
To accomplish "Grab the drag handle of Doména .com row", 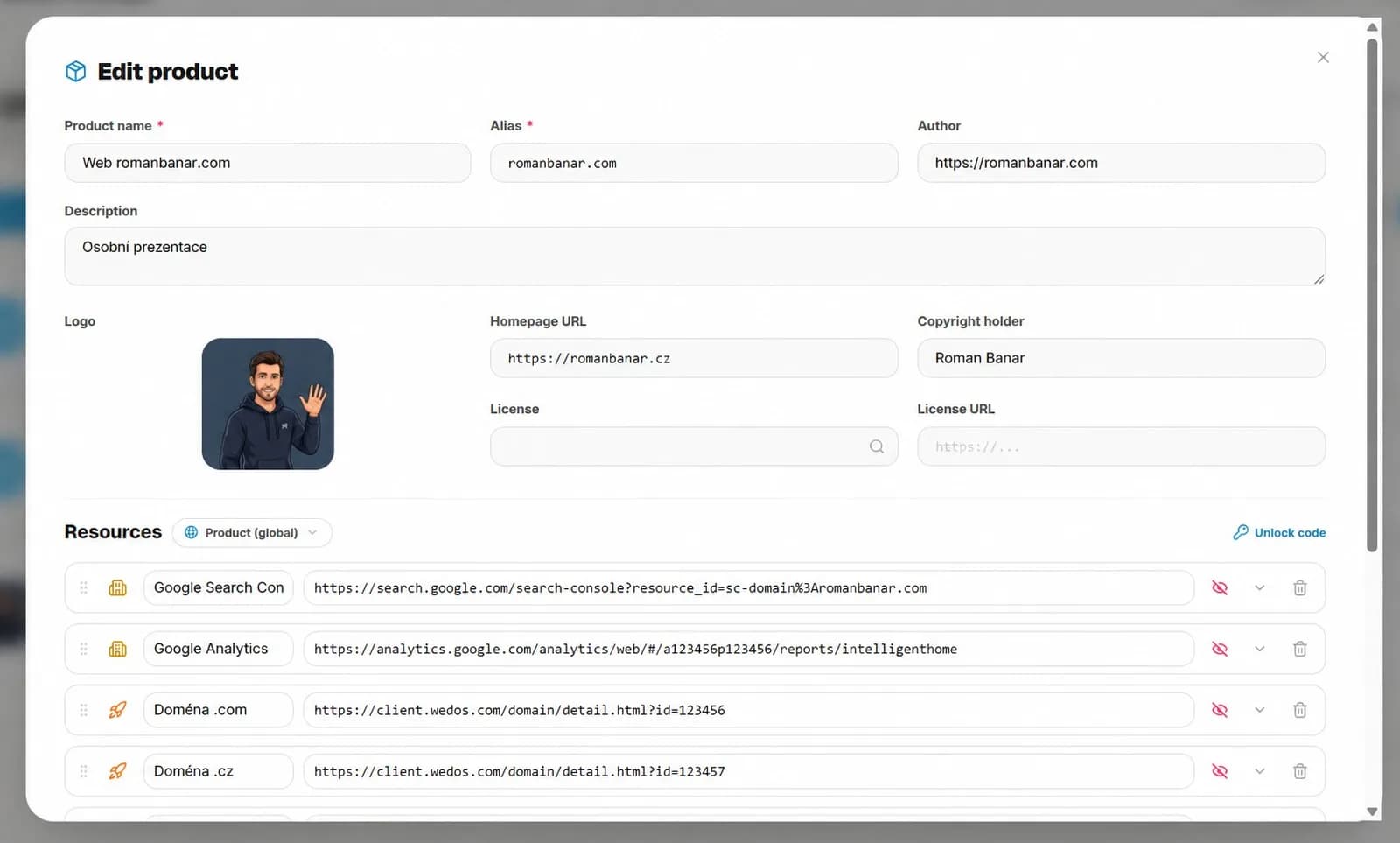I will [x=84, y=710].
